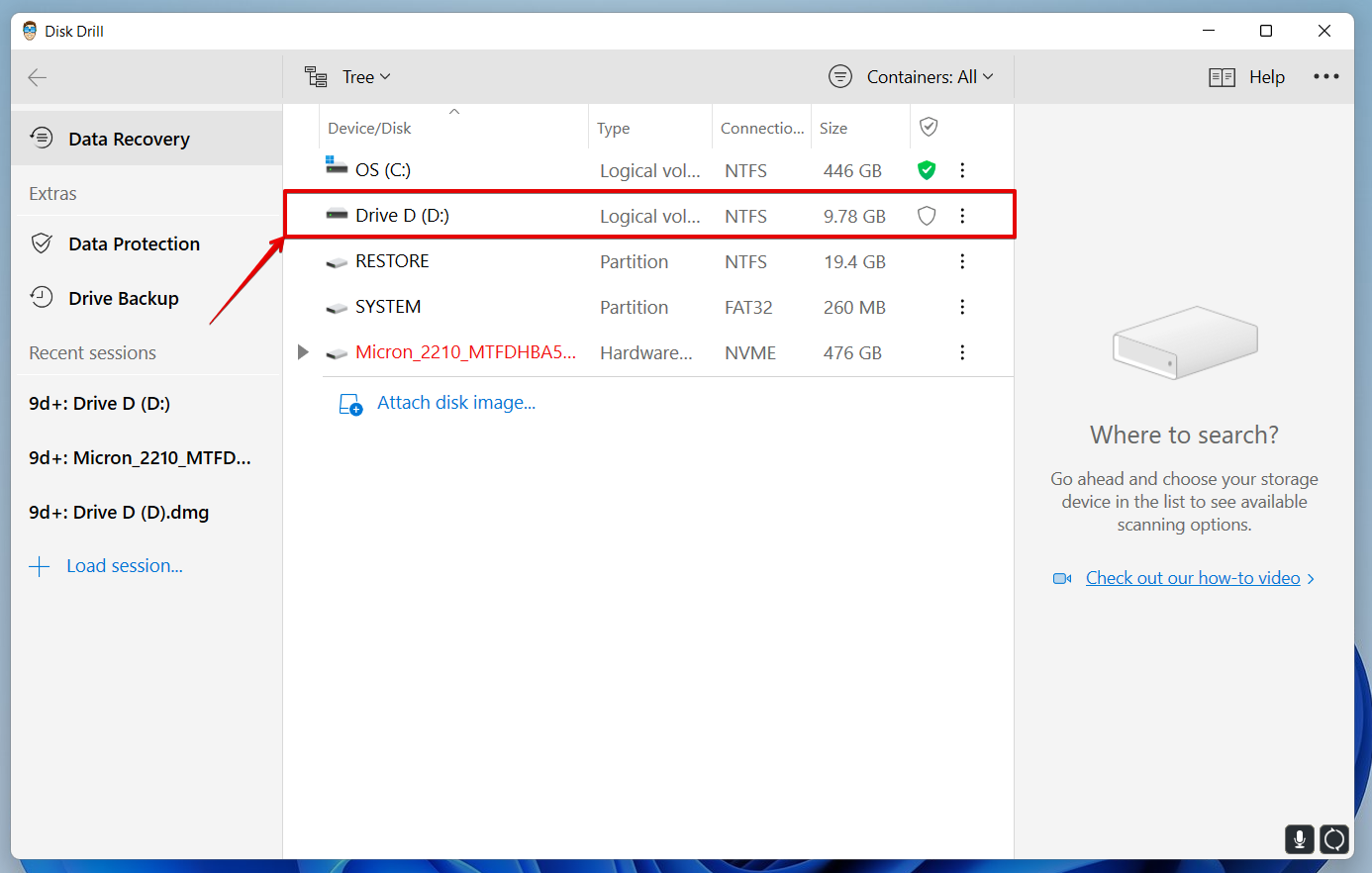Click the back arrow button
Screen dimensions: 1372x873
[x=38, y=77]
